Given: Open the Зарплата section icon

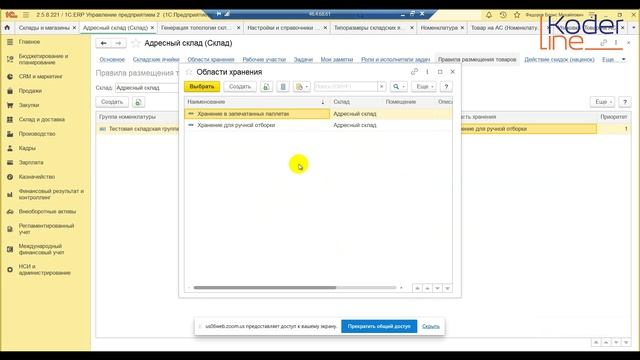Looking at the screenshot, I should point(10,162).
